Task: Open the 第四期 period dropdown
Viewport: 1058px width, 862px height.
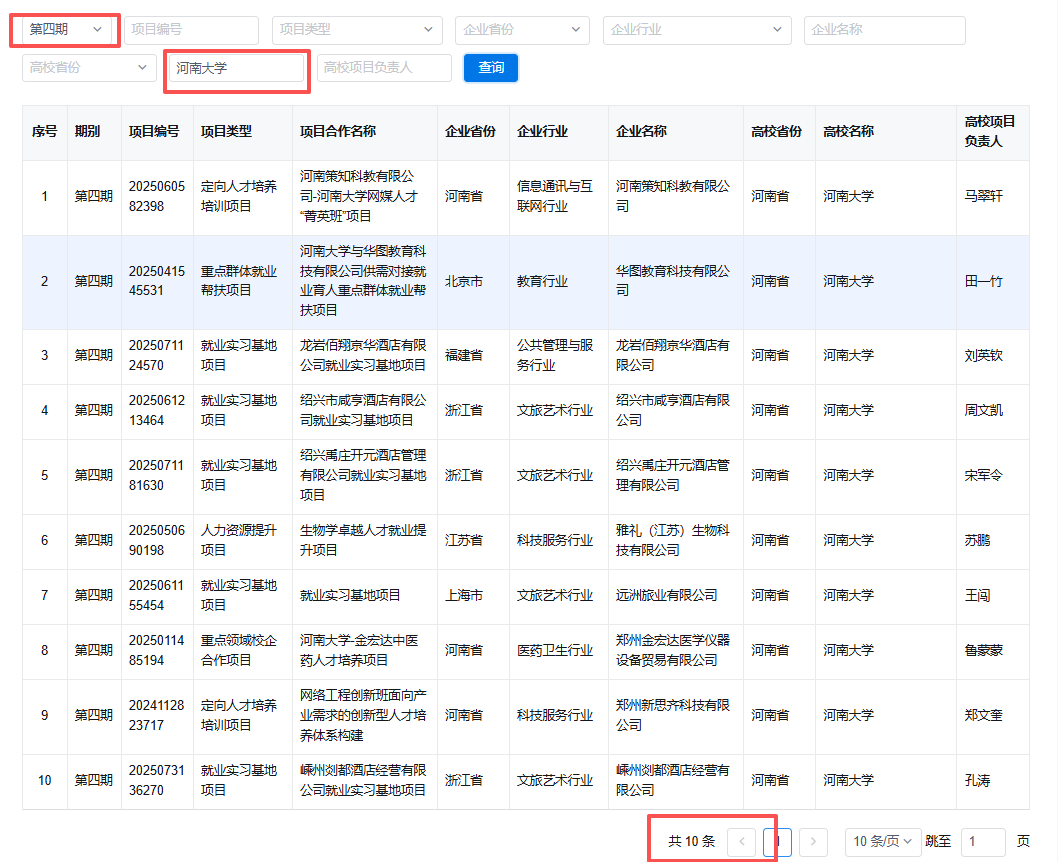Action: point(65,30)
